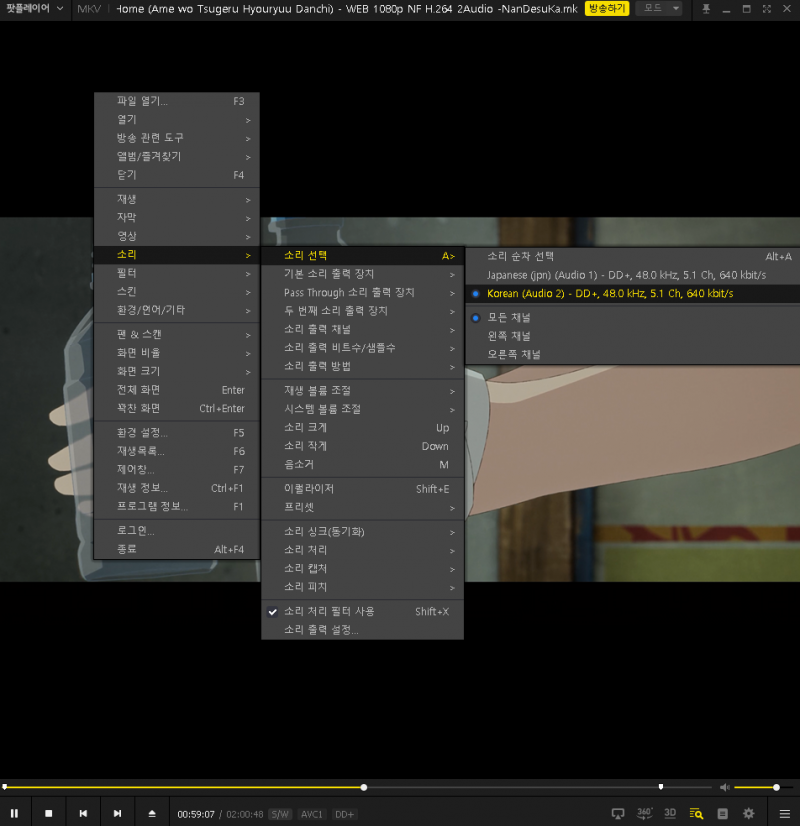Open the settings gear in control bar
This screenshot has width=800, height=826.
[x=748, y=813]
